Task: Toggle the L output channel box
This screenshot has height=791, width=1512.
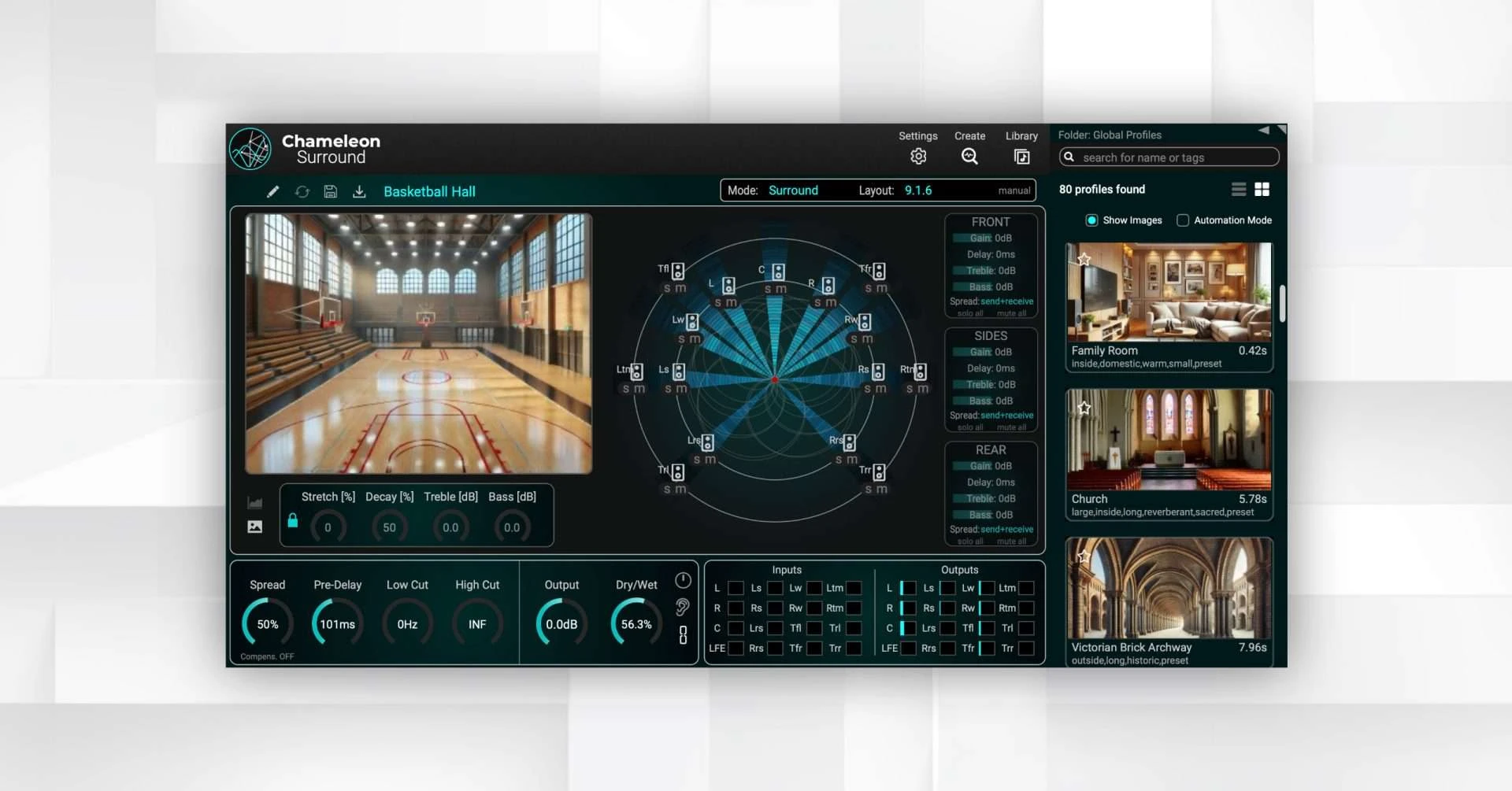Action: pos(908,588)
